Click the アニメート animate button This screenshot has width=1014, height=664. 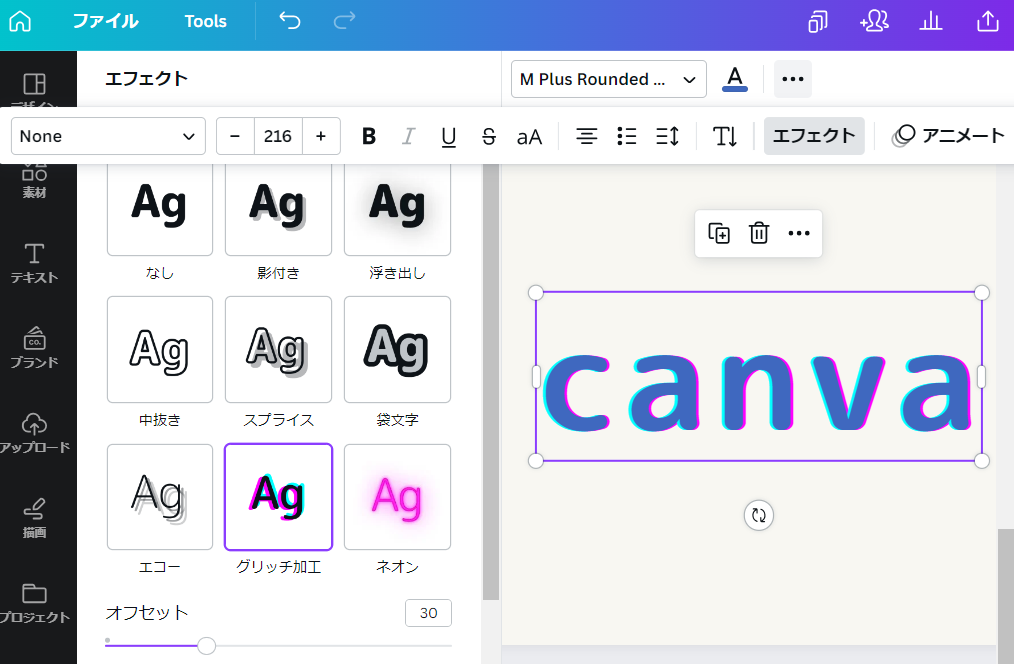tap(948, 136)
